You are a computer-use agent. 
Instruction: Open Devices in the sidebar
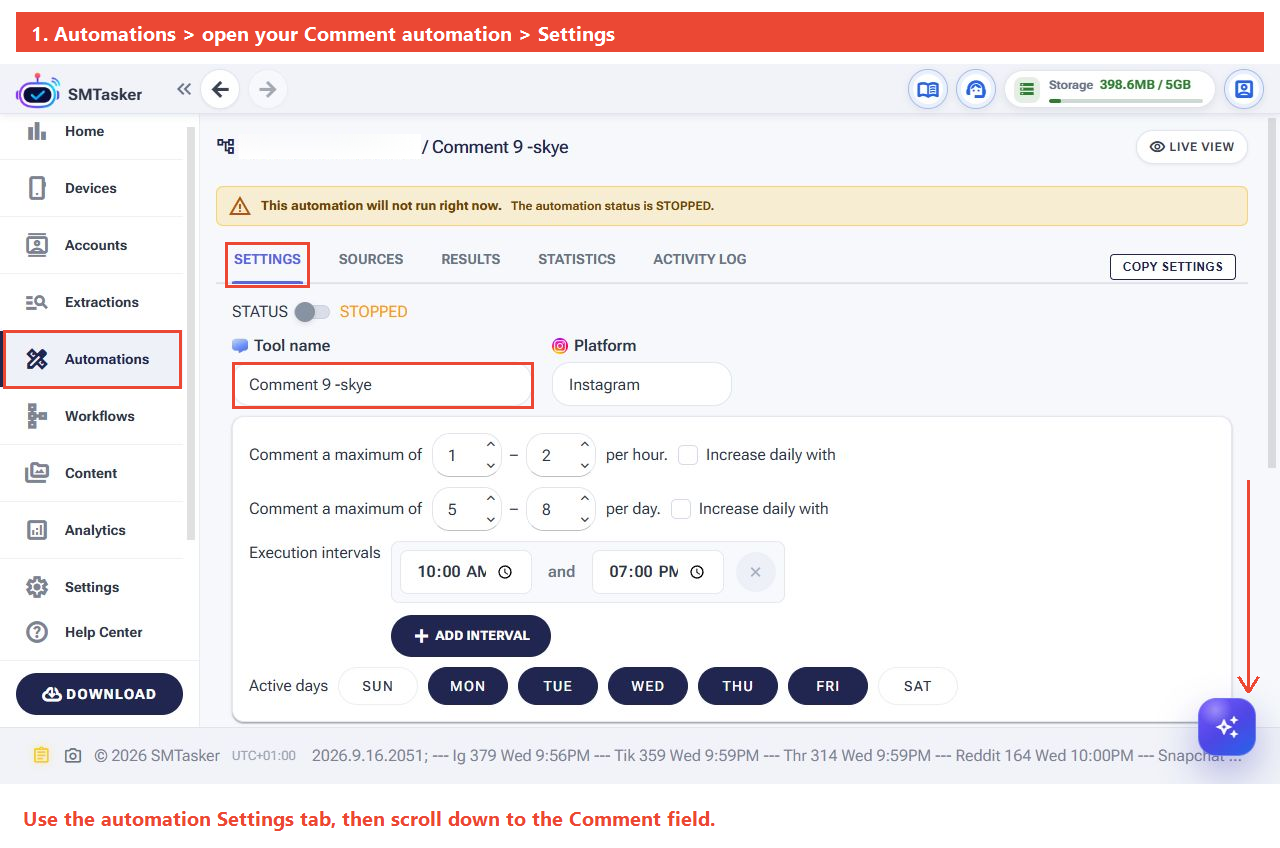pos(92,188)
